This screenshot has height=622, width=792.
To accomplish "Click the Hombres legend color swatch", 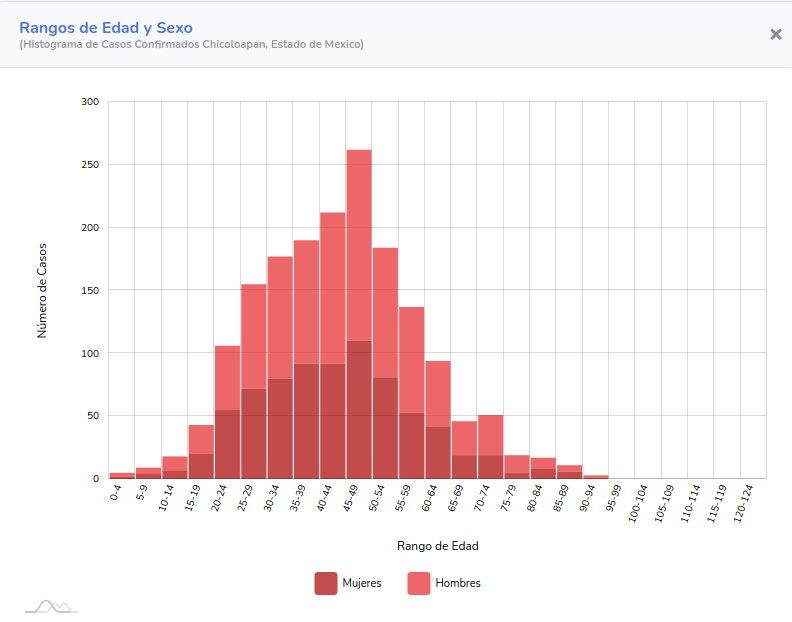I will click(418, 583).
